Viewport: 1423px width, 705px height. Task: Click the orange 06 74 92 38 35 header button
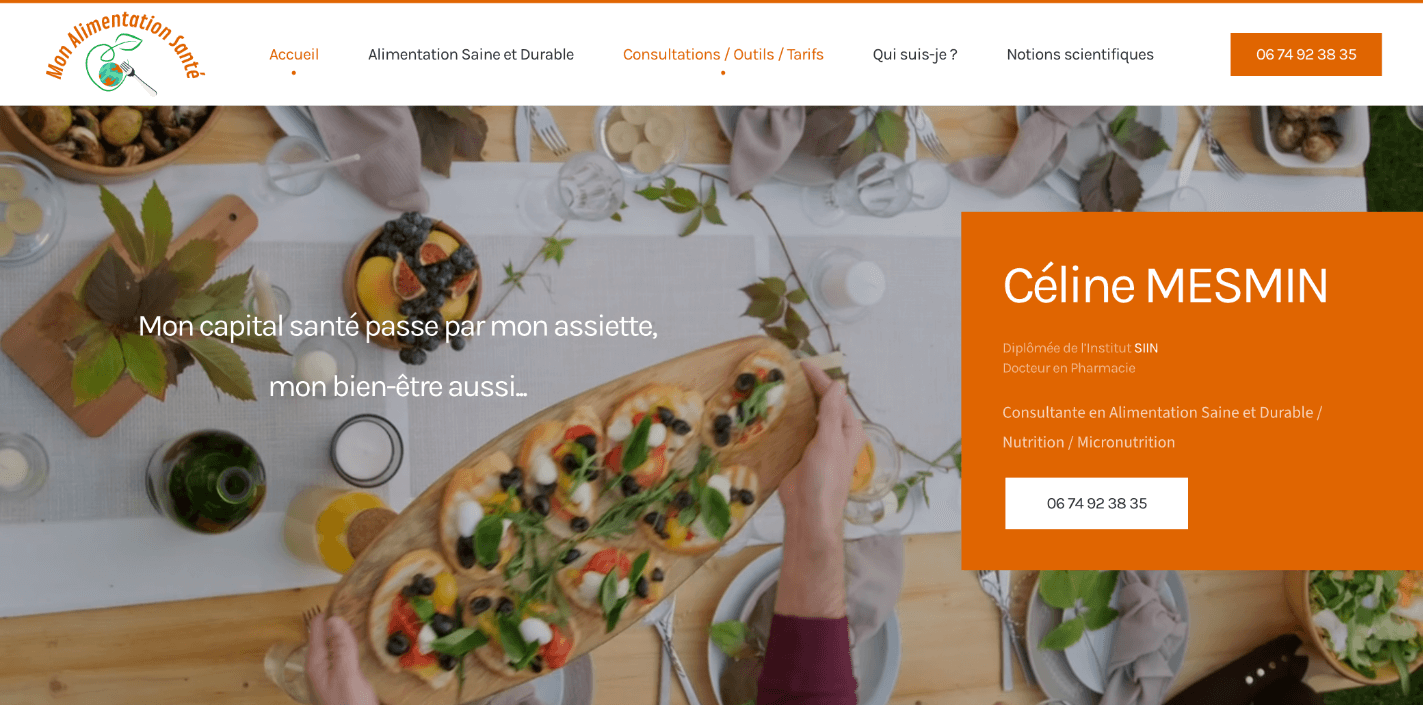coord(1306,54)
